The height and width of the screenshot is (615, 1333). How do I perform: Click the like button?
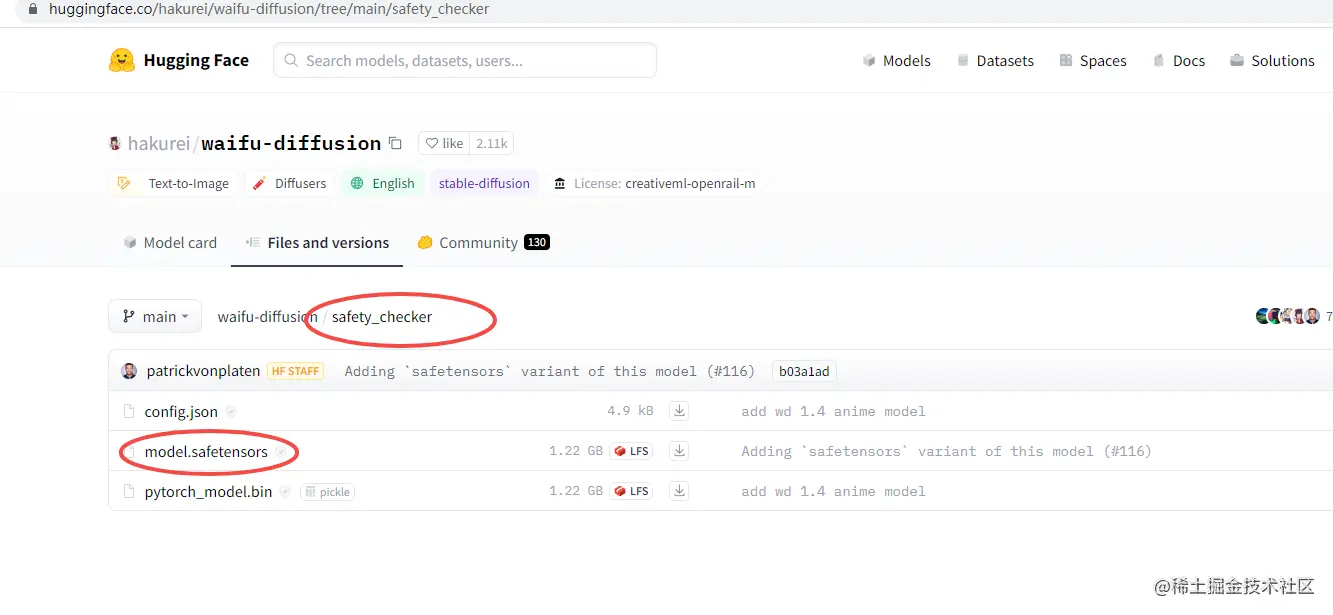tap(444, 143)
